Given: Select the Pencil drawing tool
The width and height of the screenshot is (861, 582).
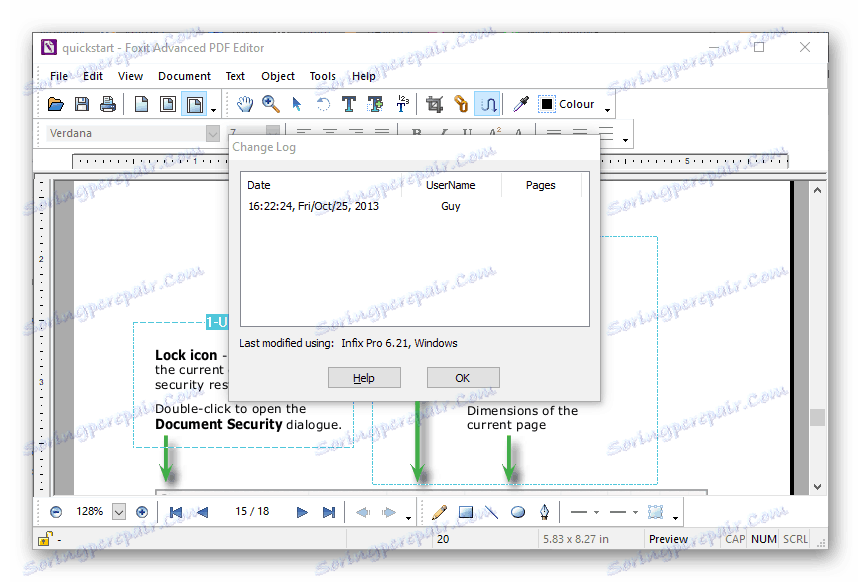Looking at the screenshot, I should pos(439,512).
